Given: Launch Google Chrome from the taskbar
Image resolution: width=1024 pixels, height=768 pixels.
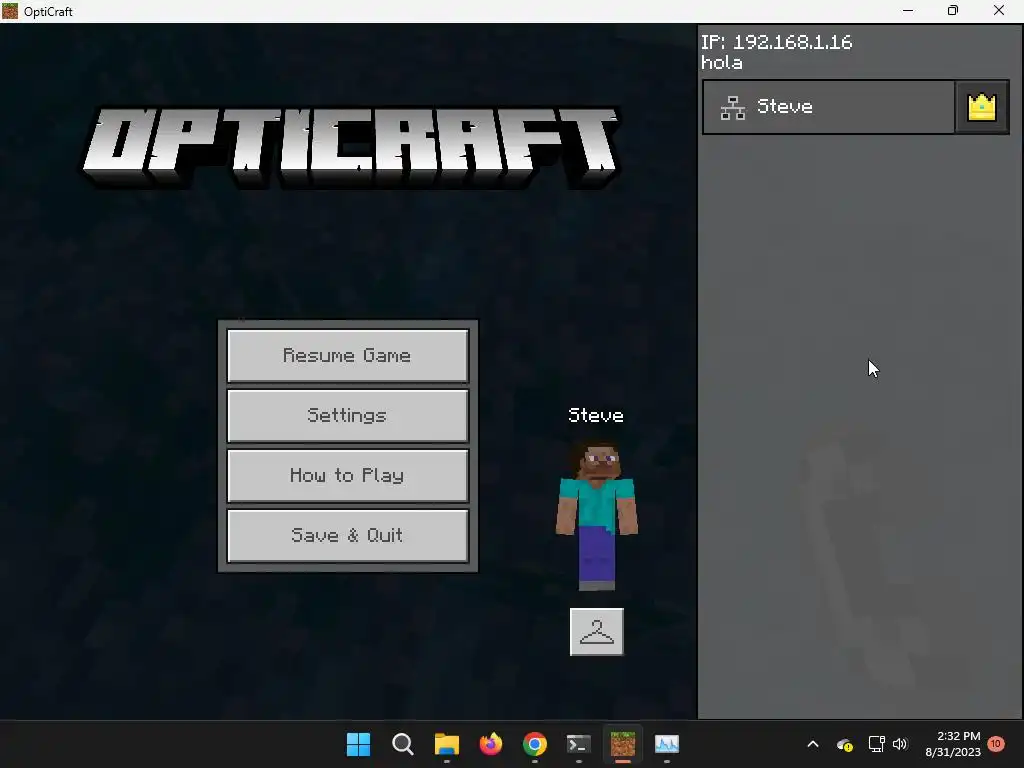Looking at the screenshot, I should (535, 744).
